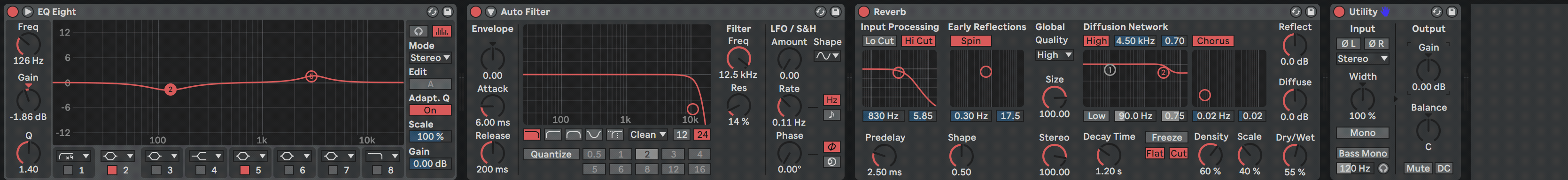The image size is (1568, 180).
Task: Switch LFO rate to synced note mode
Action: coord(831,115)
